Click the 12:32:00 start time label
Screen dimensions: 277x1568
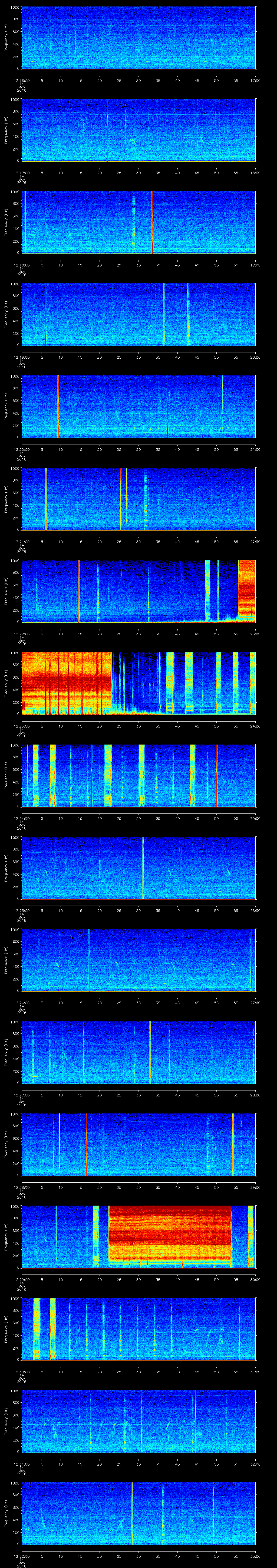click(21, 1556)
